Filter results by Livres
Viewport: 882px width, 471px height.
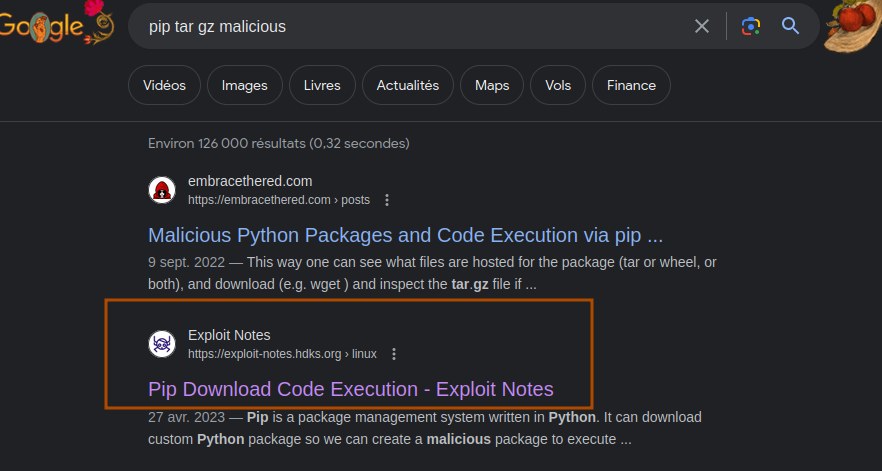[322, 85]
